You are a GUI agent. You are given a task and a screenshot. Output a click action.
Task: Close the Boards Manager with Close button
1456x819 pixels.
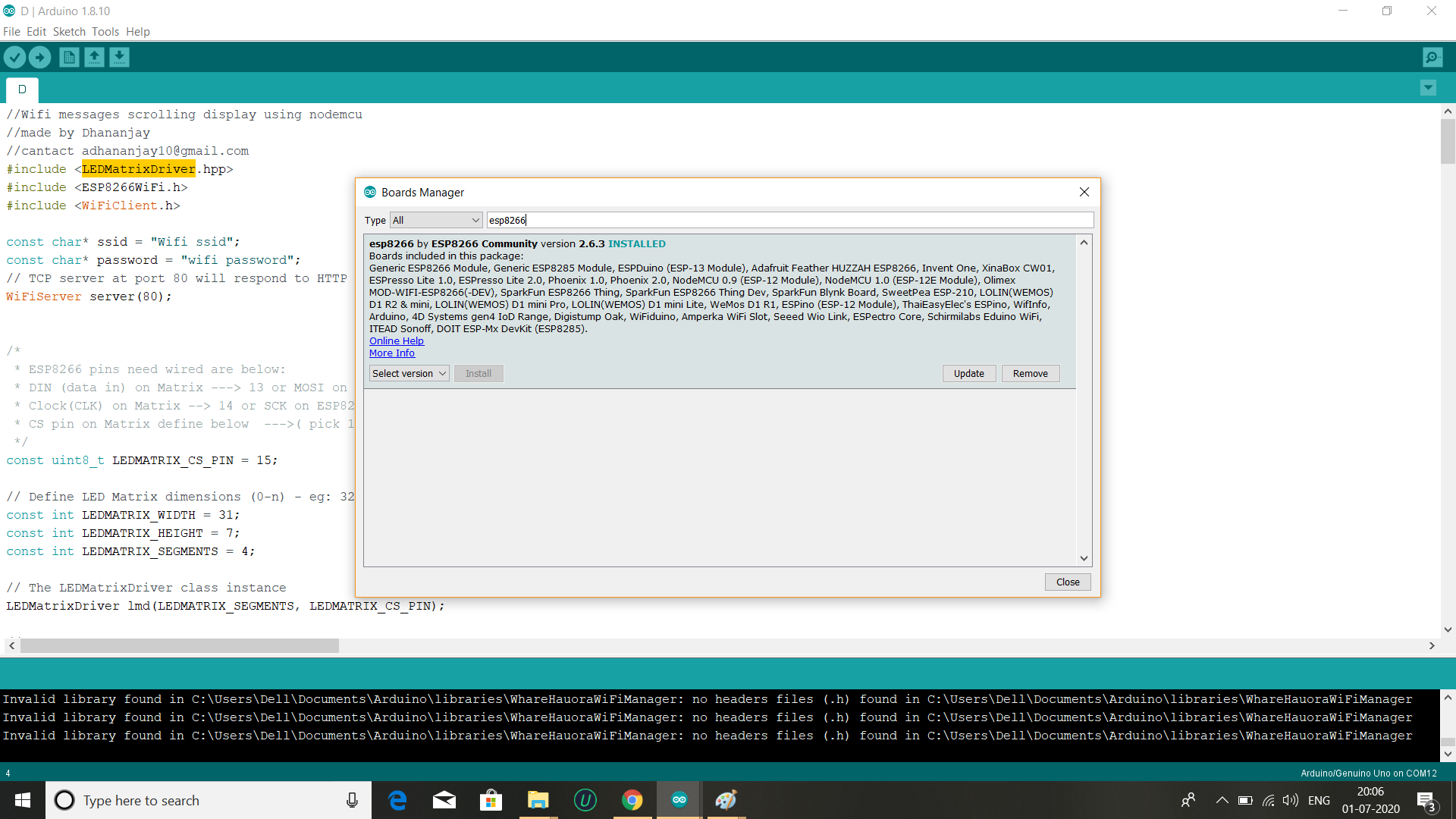point(1067,582)
